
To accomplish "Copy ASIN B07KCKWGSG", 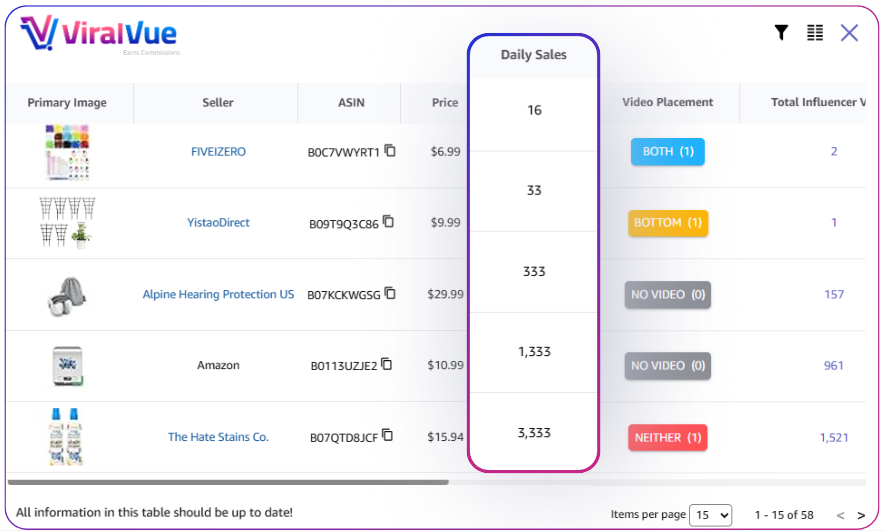I will click(390, 293).
